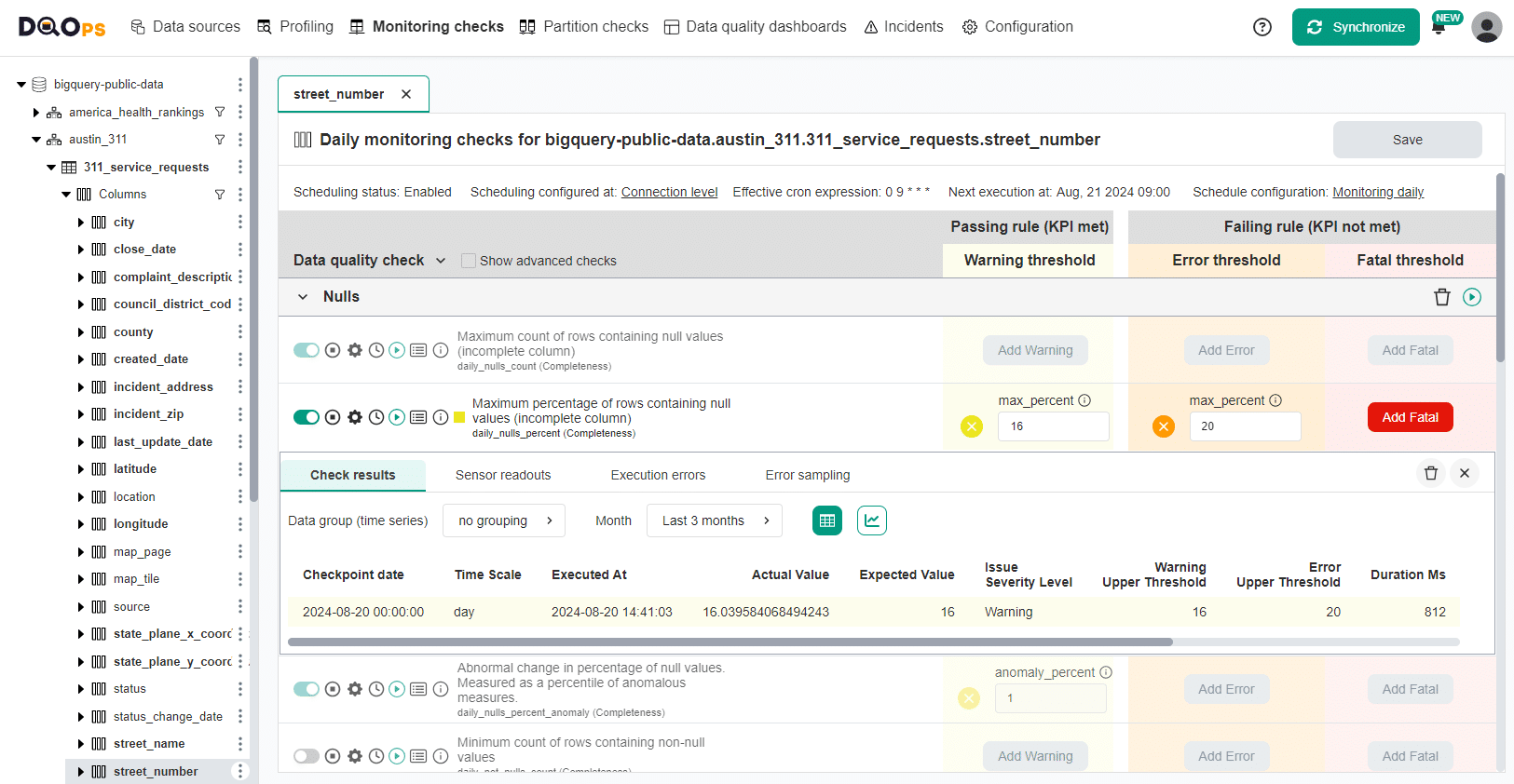Run the daily_nulls_percent check

397,417
